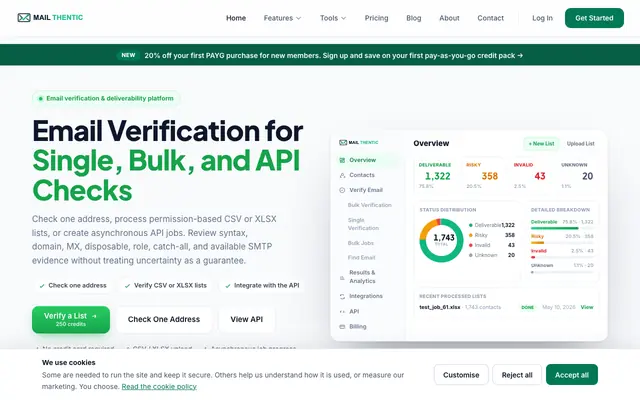Open the Contacts person icon in dashboard sidebar
Image resolution: width=640 pixels, height=400 pixels.
[x=342, y=175]
